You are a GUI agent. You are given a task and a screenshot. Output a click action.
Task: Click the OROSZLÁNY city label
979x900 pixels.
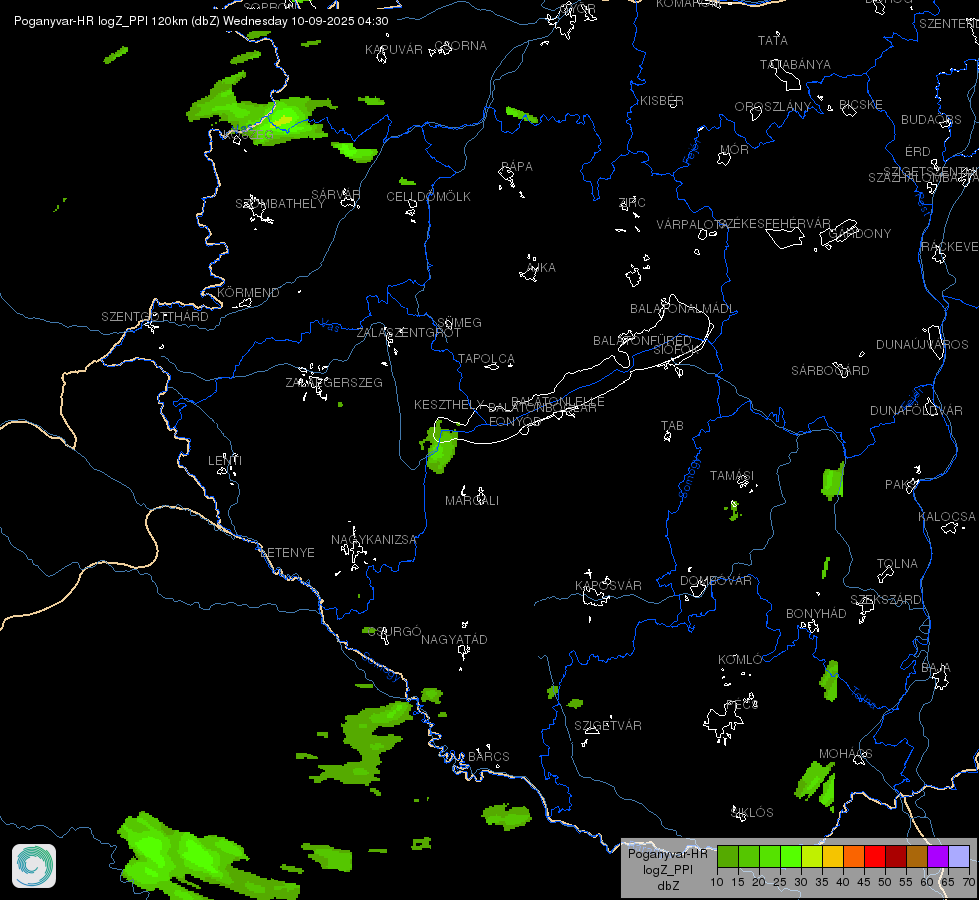pos(772,107)
